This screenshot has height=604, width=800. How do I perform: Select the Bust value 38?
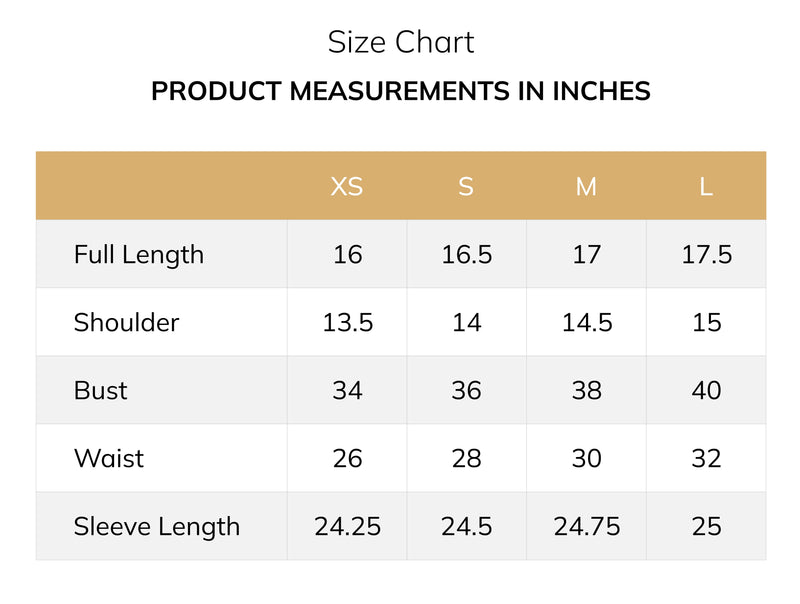pyautogui.click(x=587, y=390)
